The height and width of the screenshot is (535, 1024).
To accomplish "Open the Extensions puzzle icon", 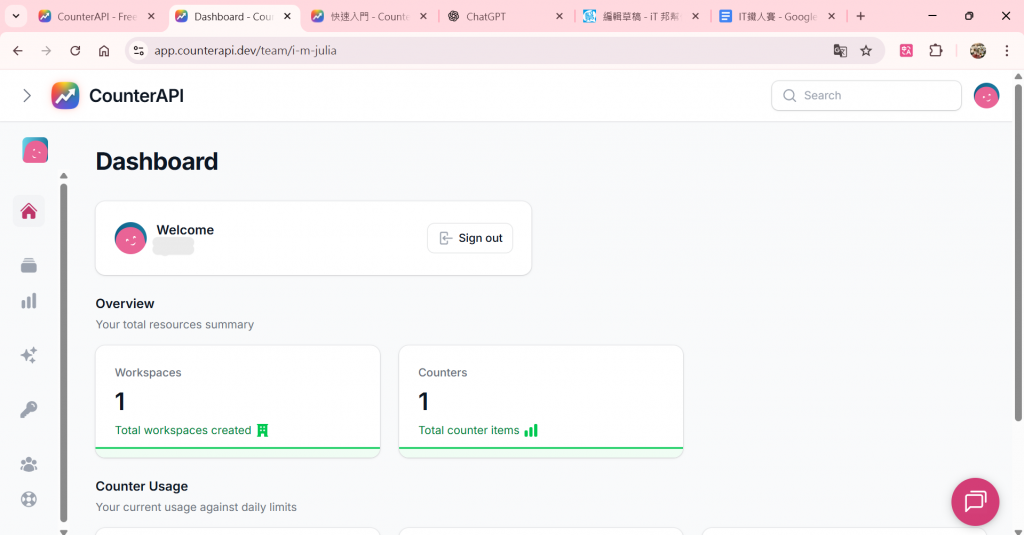I will click(936, 50).
